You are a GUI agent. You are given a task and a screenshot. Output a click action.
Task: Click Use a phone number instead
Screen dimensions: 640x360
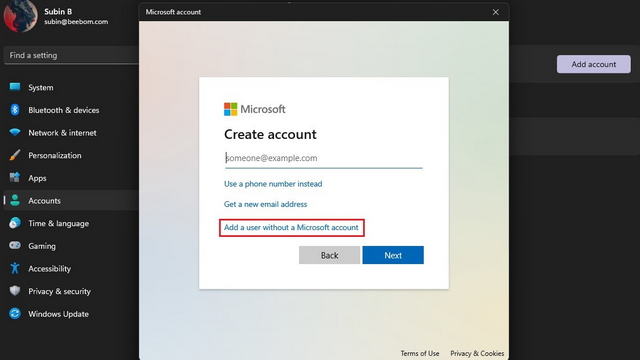coord(273,184)
